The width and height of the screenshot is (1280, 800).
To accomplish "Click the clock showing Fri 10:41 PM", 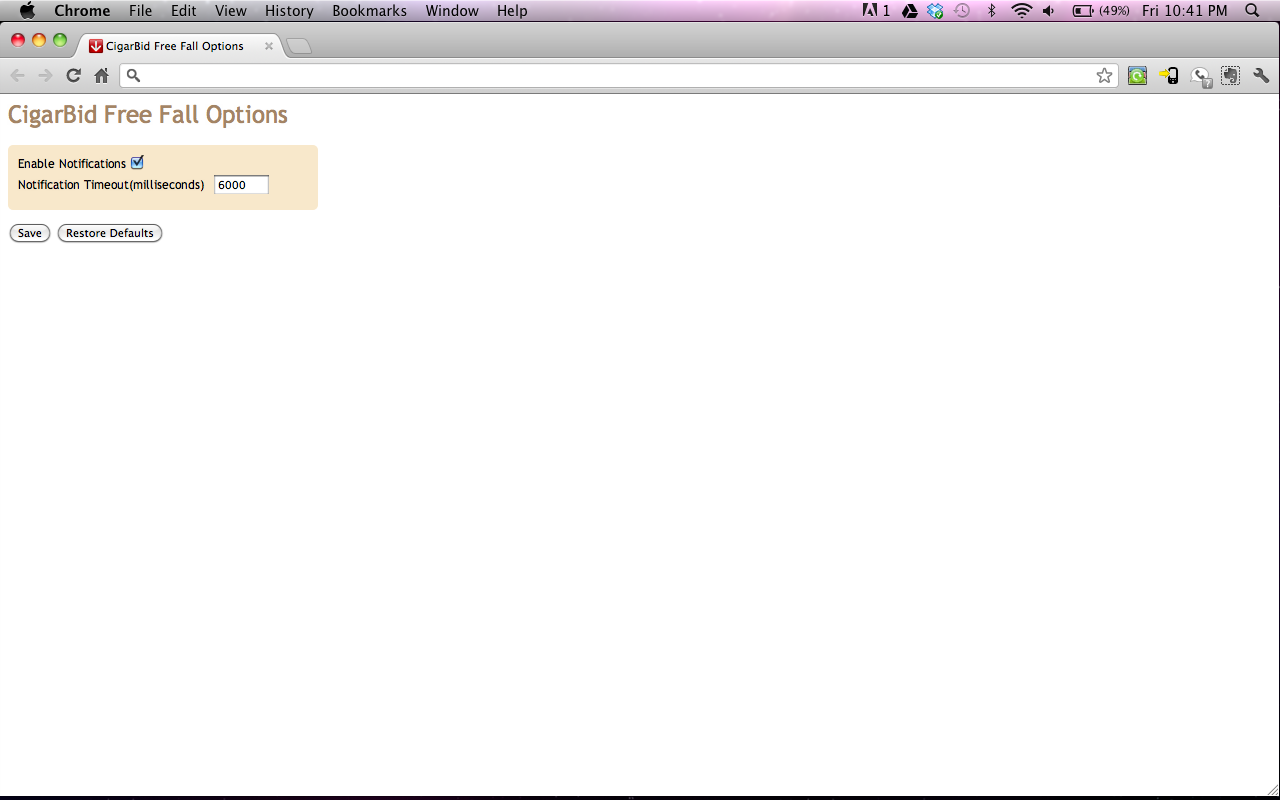I will (x=1184, y=11).
